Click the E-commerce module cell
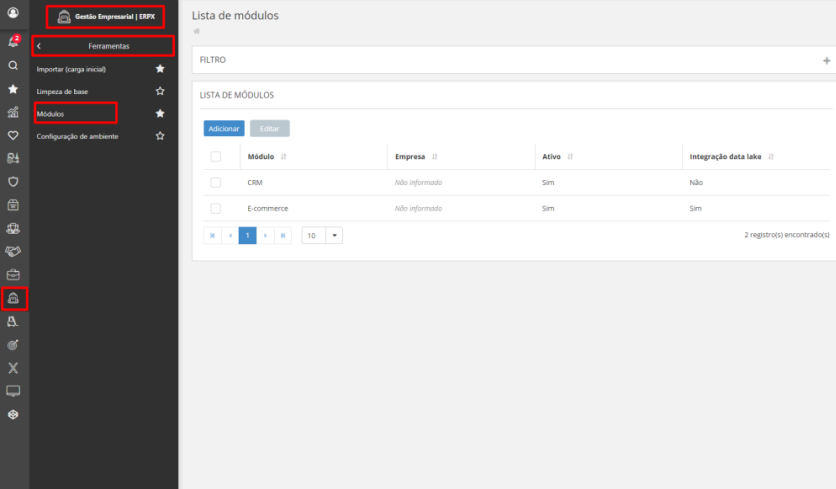Viewport: 836px width, 489px height. coord(268,209)
